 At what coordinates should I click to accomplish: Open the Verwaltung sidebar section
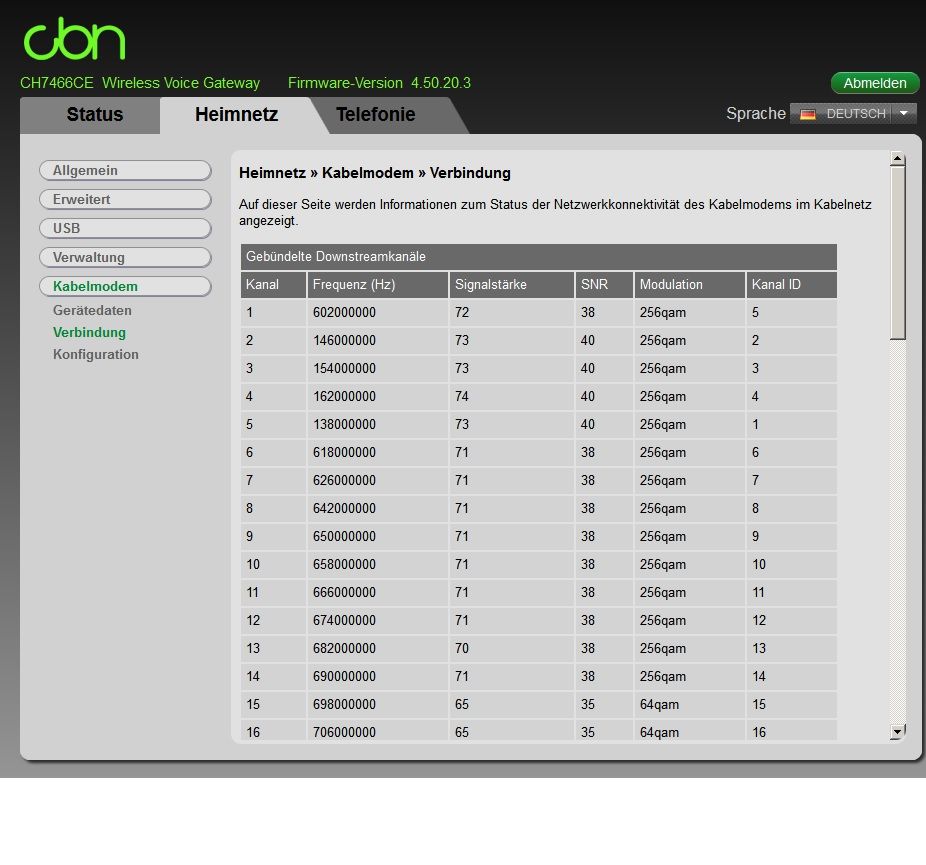pyautogui.click(x=125, y=257)
